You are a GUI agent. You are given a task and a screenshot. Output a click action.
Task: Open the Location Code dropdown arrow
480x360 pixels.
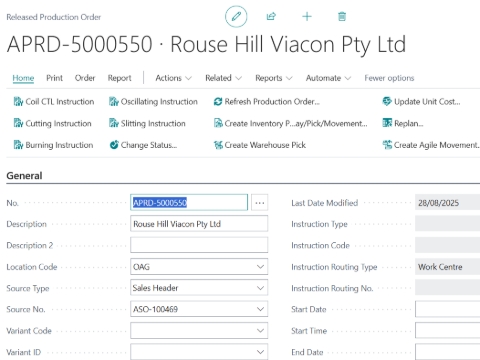click(x=260, y=267)
